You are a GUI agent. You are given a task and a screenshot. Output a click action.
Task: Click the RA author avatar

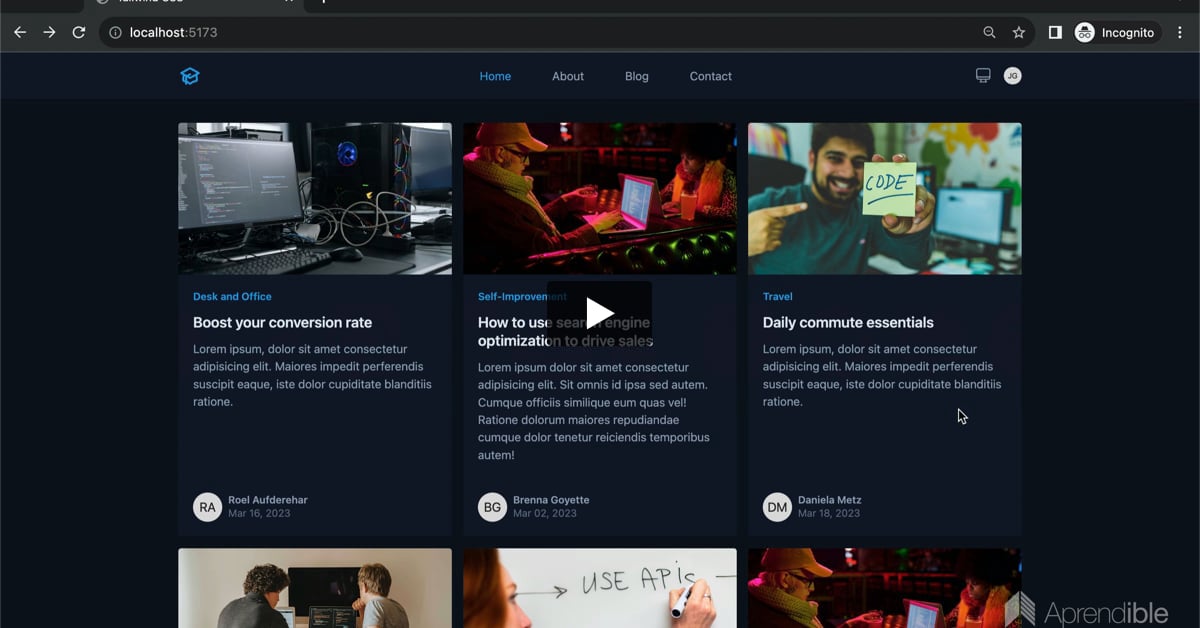[x=207, y=507]
